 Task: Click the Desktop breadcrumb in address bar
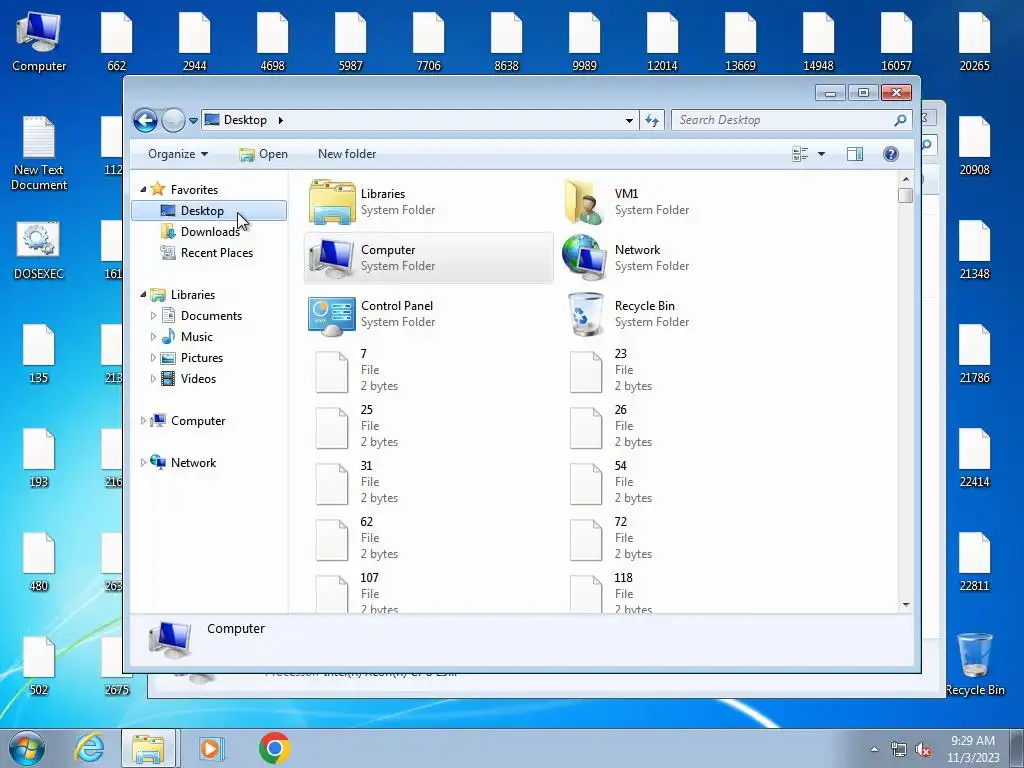pyautogui.click(x=246, y=120)
